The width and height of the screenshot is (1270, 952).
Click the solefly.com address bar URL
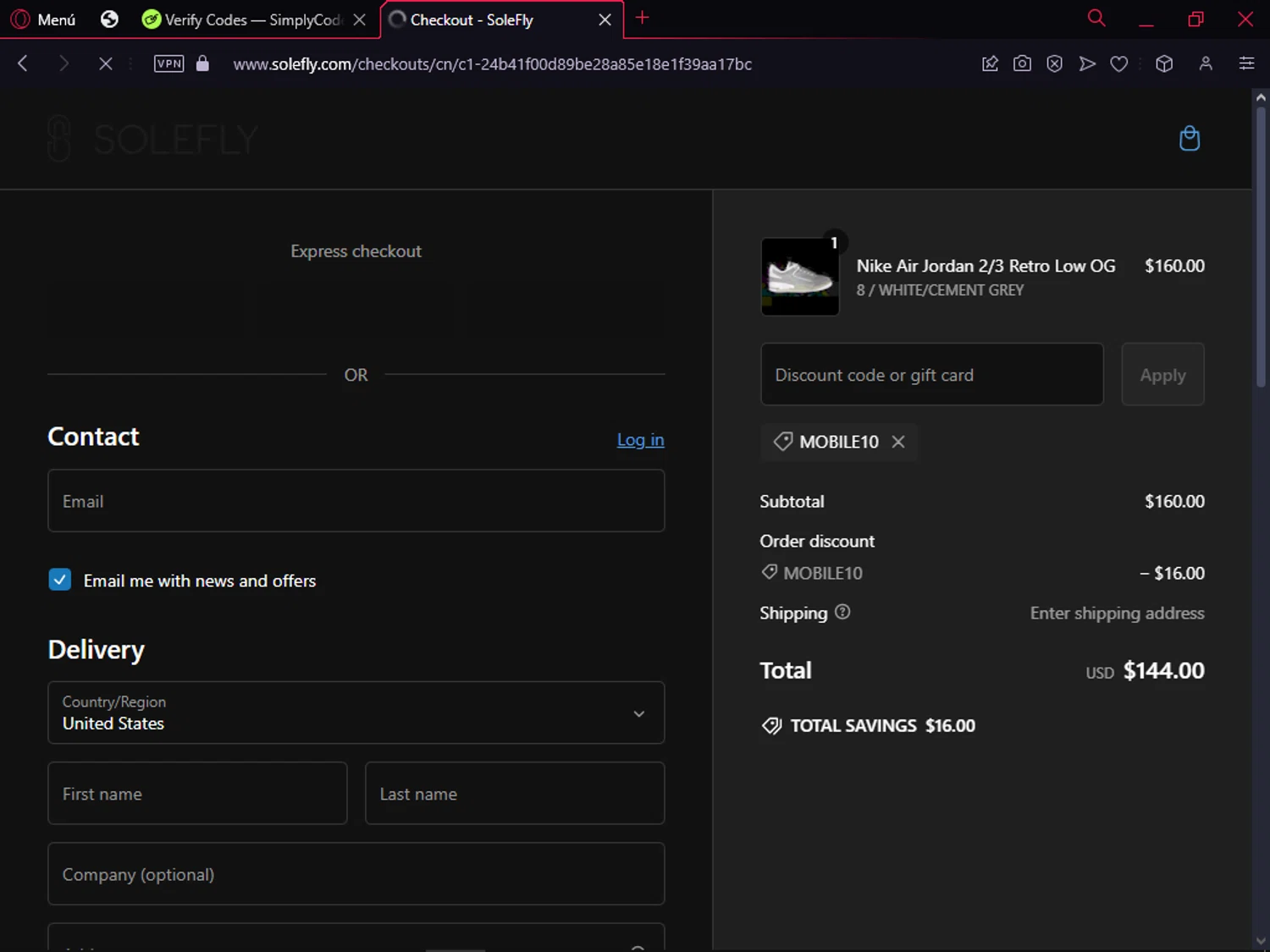point(493,64)
